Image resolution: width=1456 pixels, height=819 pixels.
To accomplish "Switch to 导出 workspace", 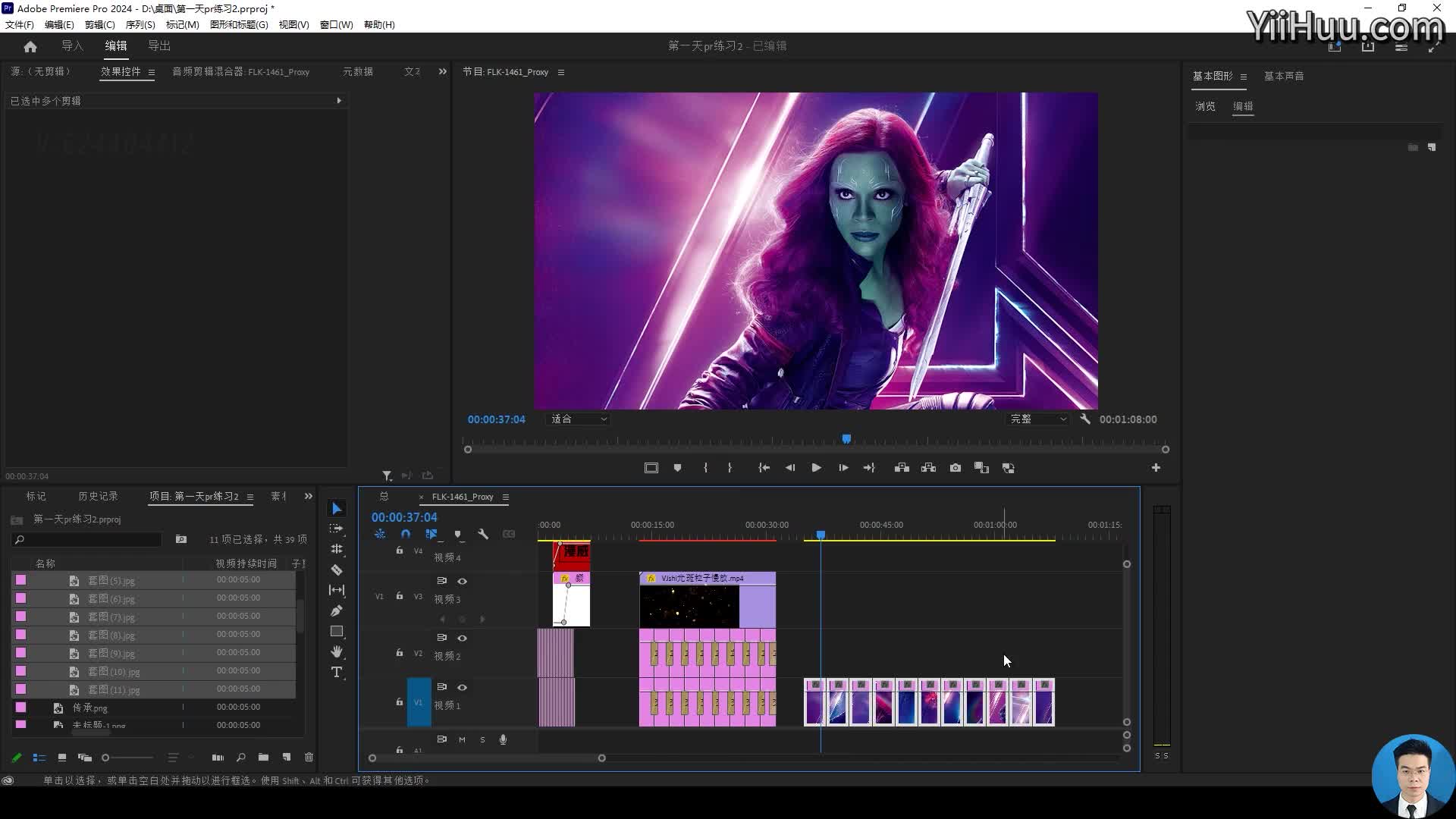I will coord(159,45).
